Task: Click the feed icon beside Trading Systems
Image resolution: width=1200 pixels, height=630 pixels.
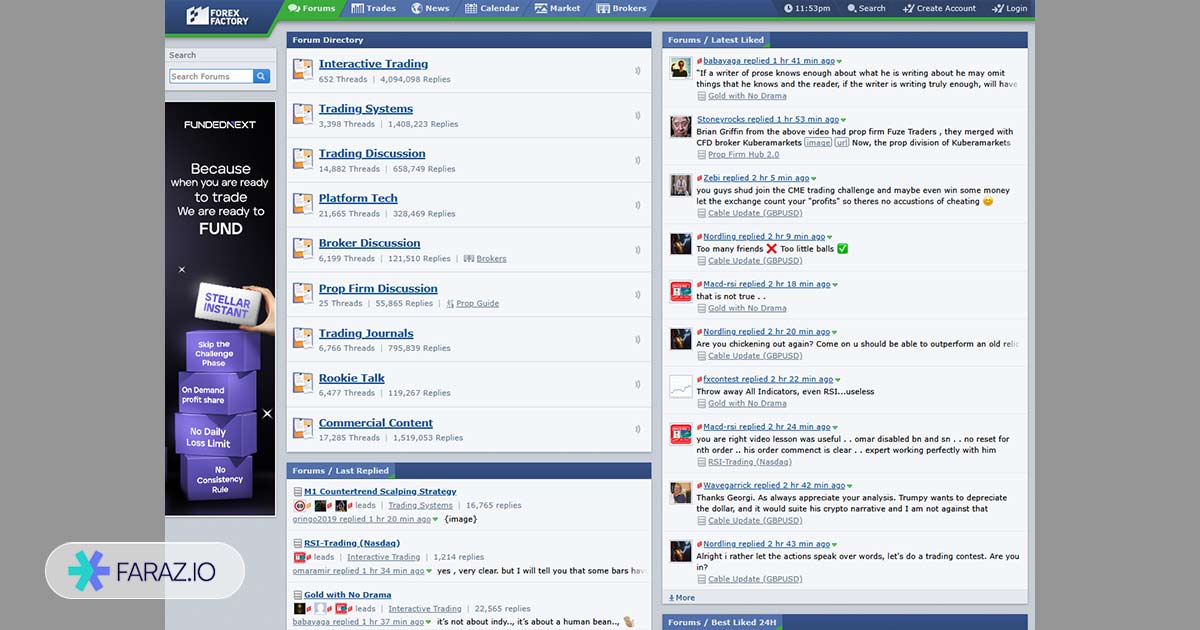Action: (637, 115)
